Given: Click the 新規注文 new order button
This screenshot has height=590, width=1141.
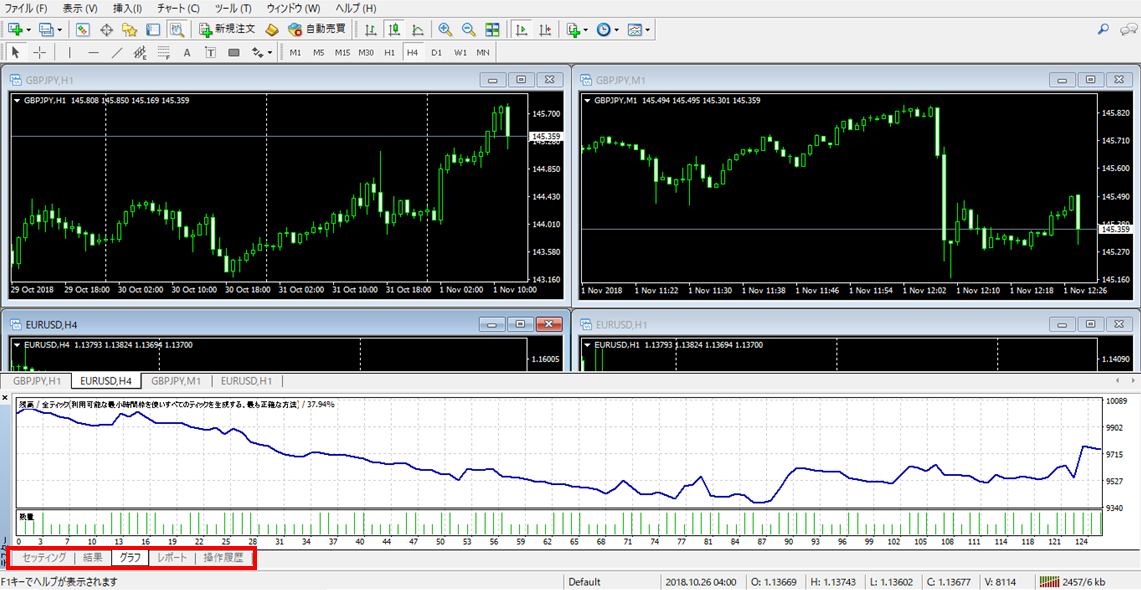Looking at the screenshot, I should coord(228,30).
